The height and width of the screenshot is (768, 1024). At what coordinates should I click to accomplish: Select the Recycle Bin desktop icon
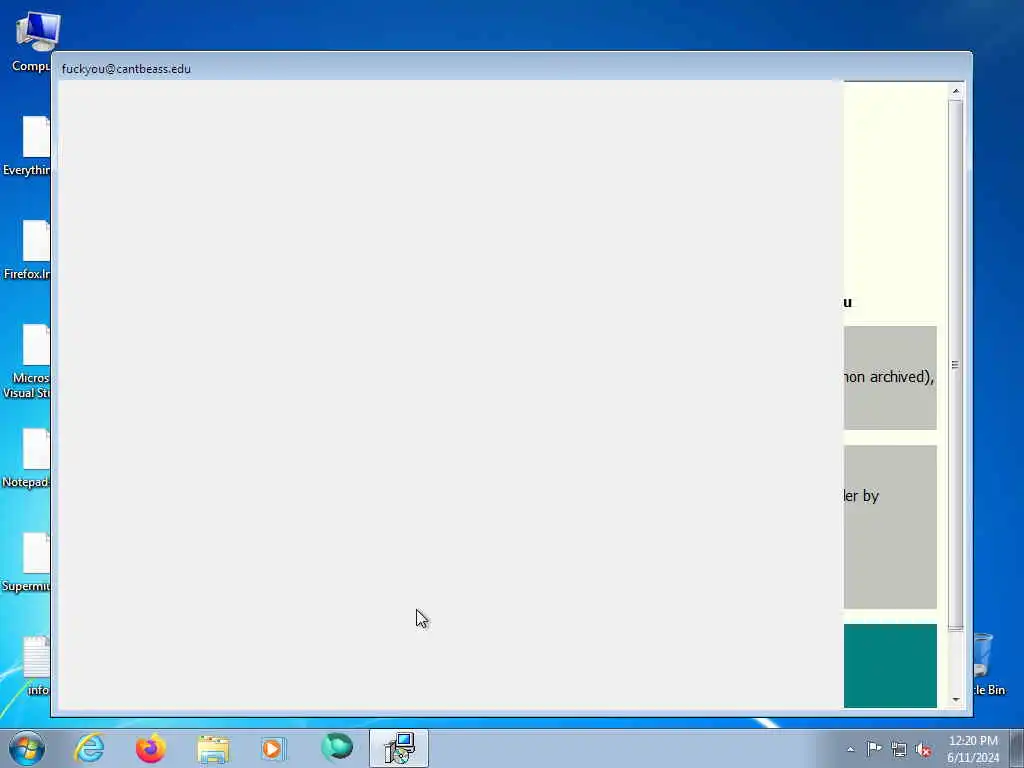[989, 665]
